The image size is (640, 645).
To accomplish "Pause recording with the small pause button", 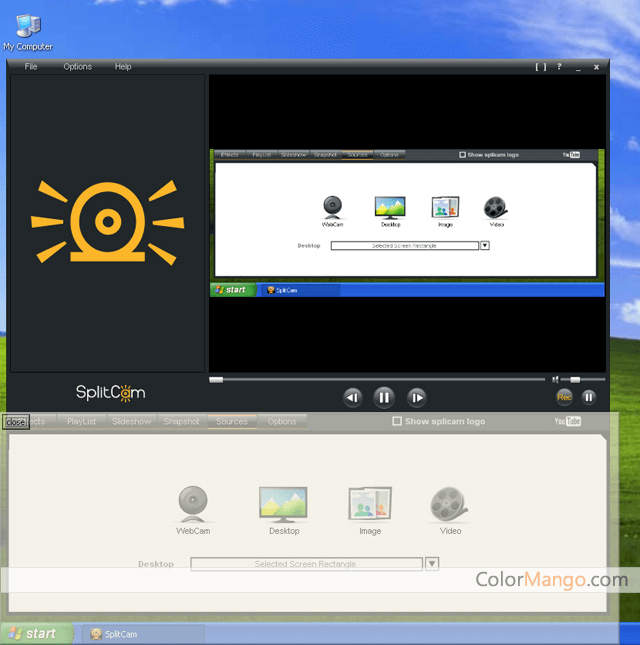I will click(589, 397).
